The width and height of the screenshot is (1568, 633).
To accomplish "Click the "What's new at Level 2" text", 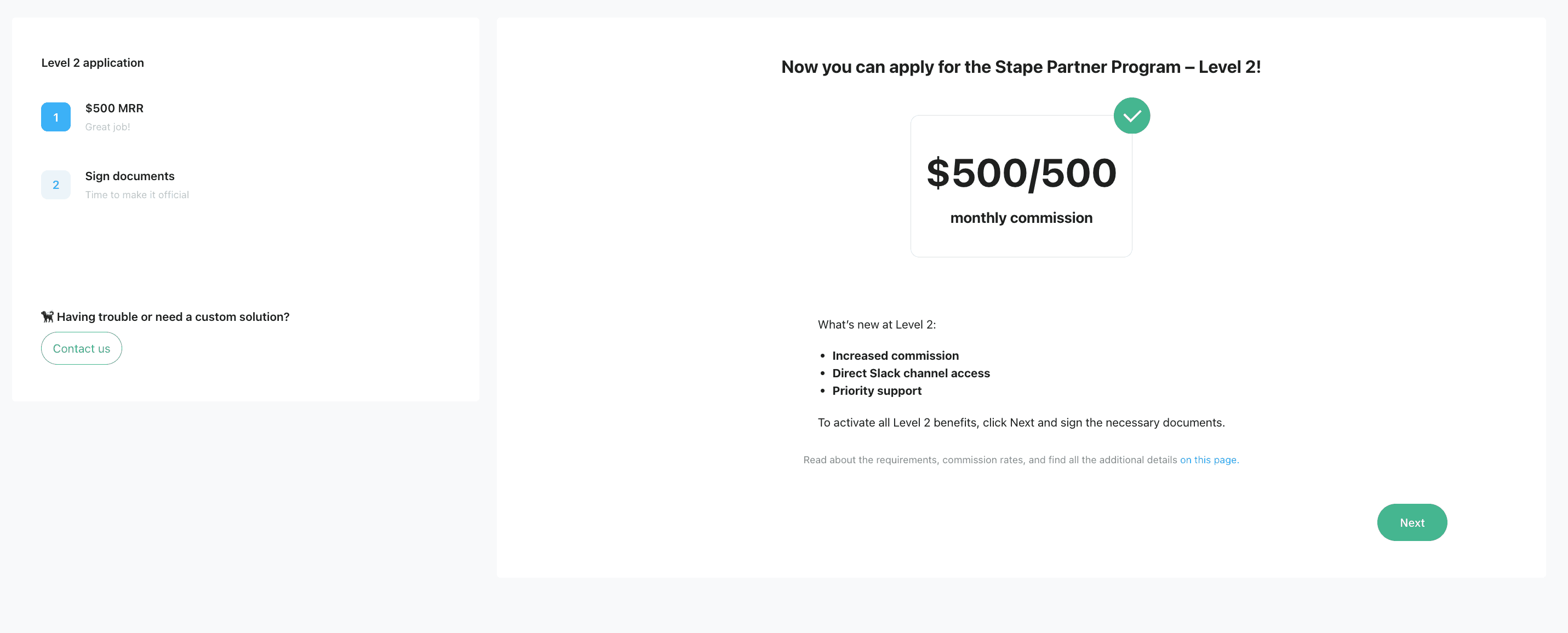I will pyautogui.click(x=877, y=325).
